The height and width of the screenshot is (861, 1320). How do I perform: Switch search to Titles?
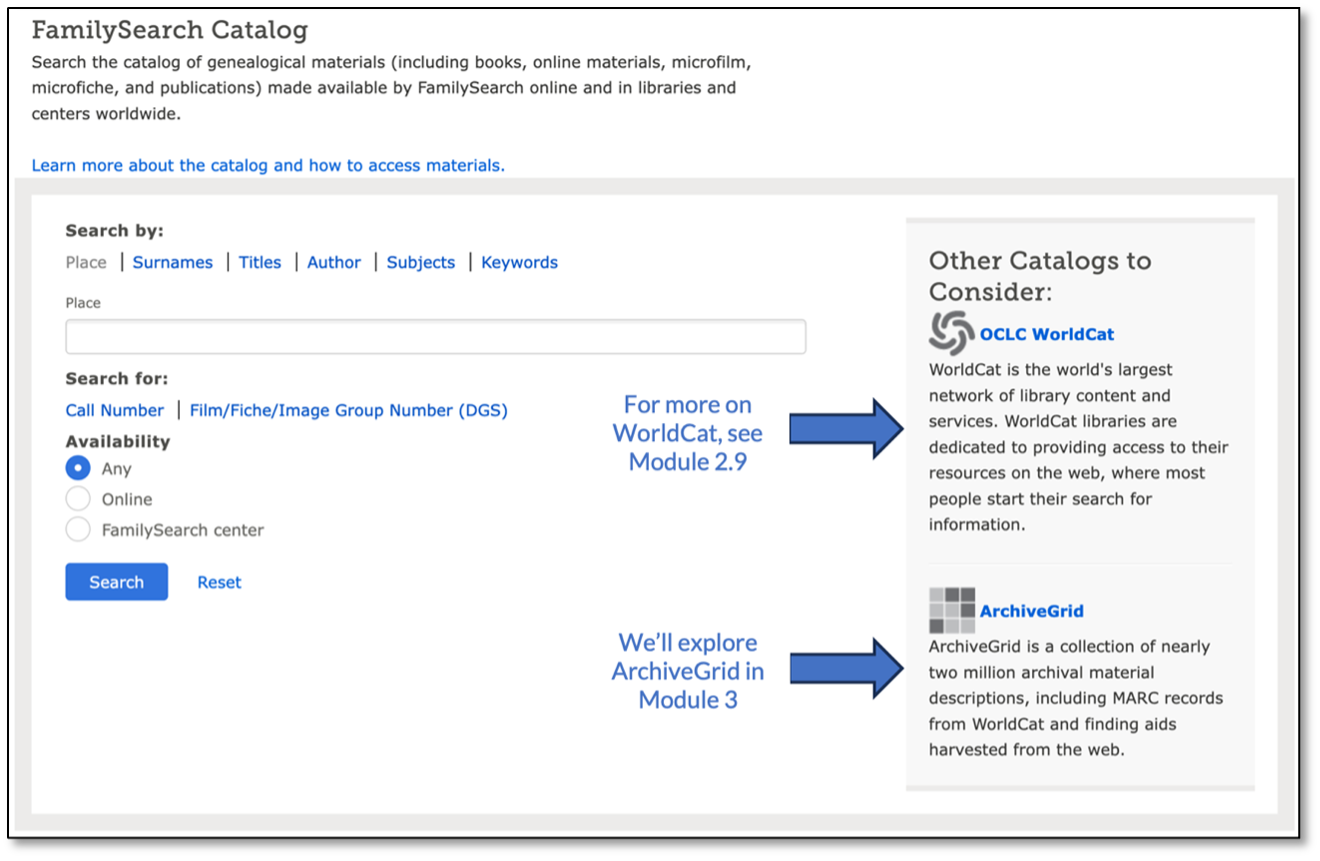click(x=260, y=262)
